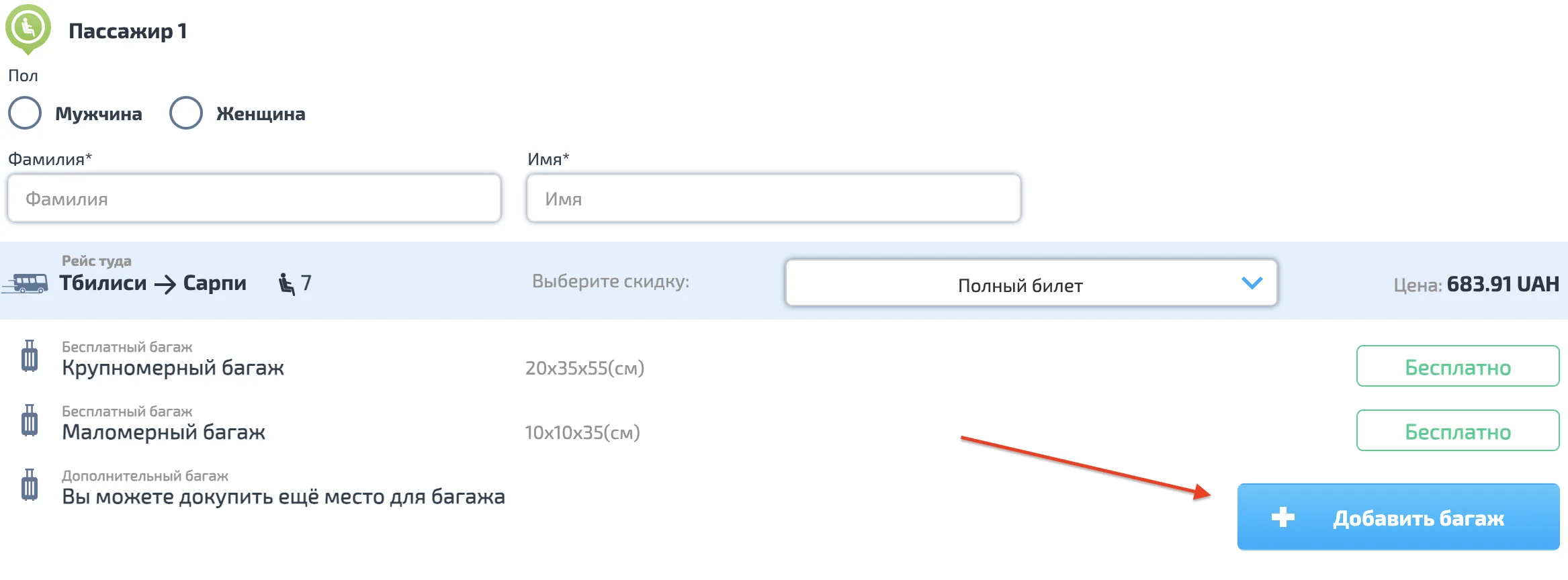The image size is (1568, 580).
Task: Click Бесплатно button for Крупномерный багаж
Action: 1457,367
